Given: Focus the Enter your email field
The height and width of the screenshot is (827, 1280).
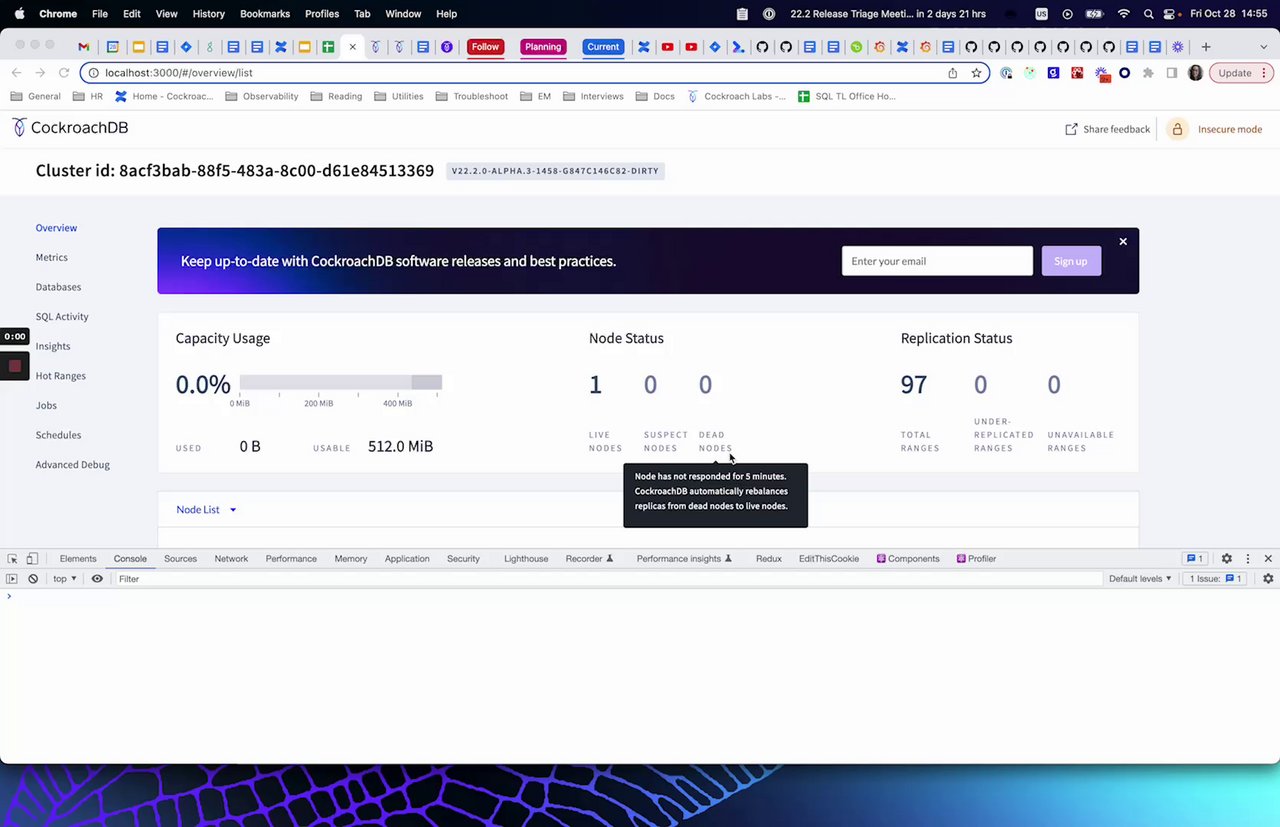Looking at the screenshot, I should click(x=937, y=261).
